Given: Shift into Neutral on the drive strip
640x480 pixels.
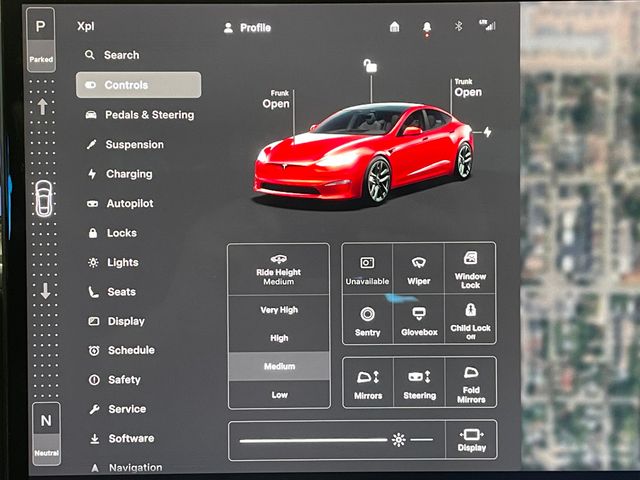Looking at the screenshot, I should pos(46,434).
